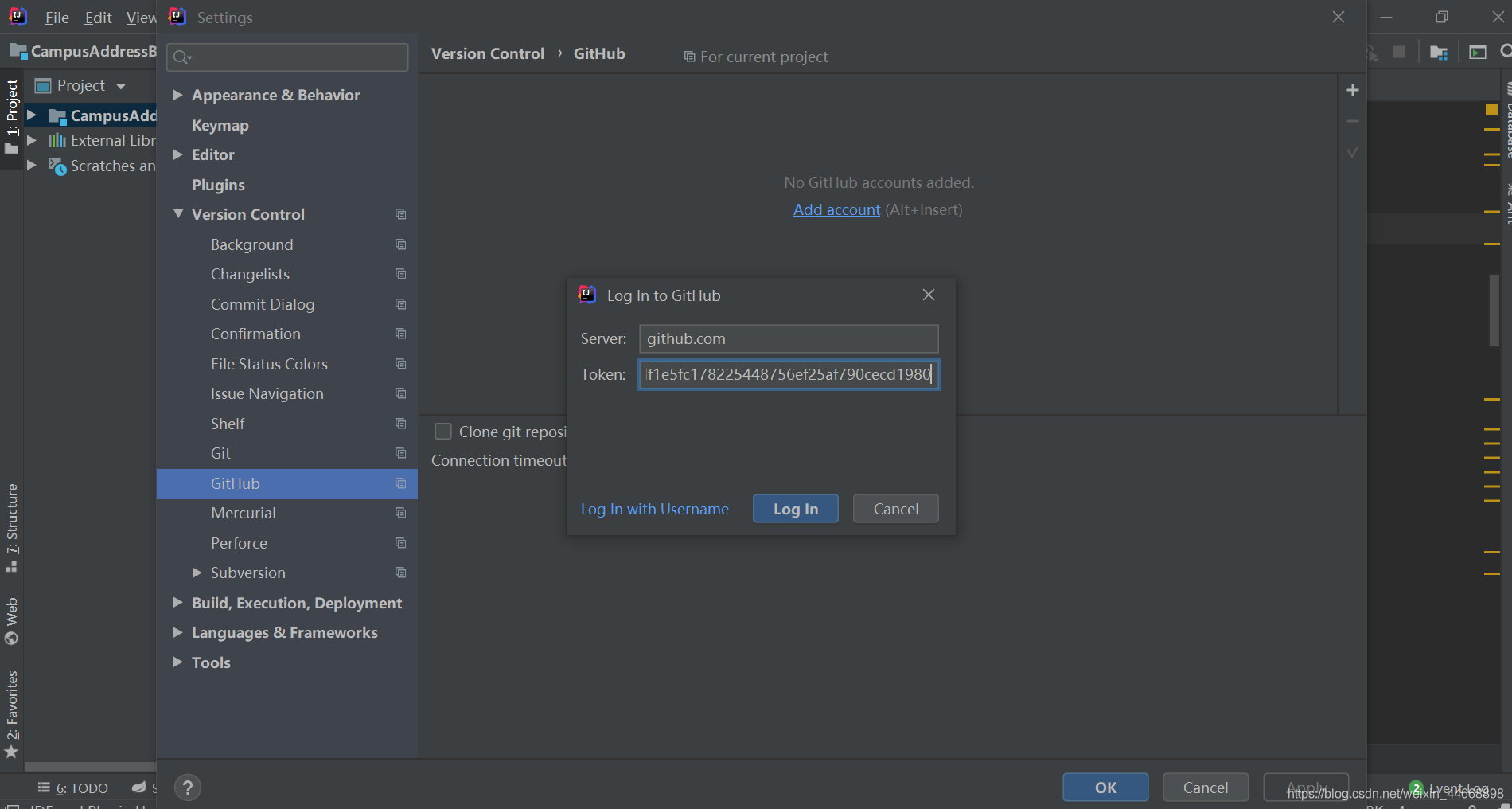Click the editor vertical scrollbar thumb

tap(1494, 311)
